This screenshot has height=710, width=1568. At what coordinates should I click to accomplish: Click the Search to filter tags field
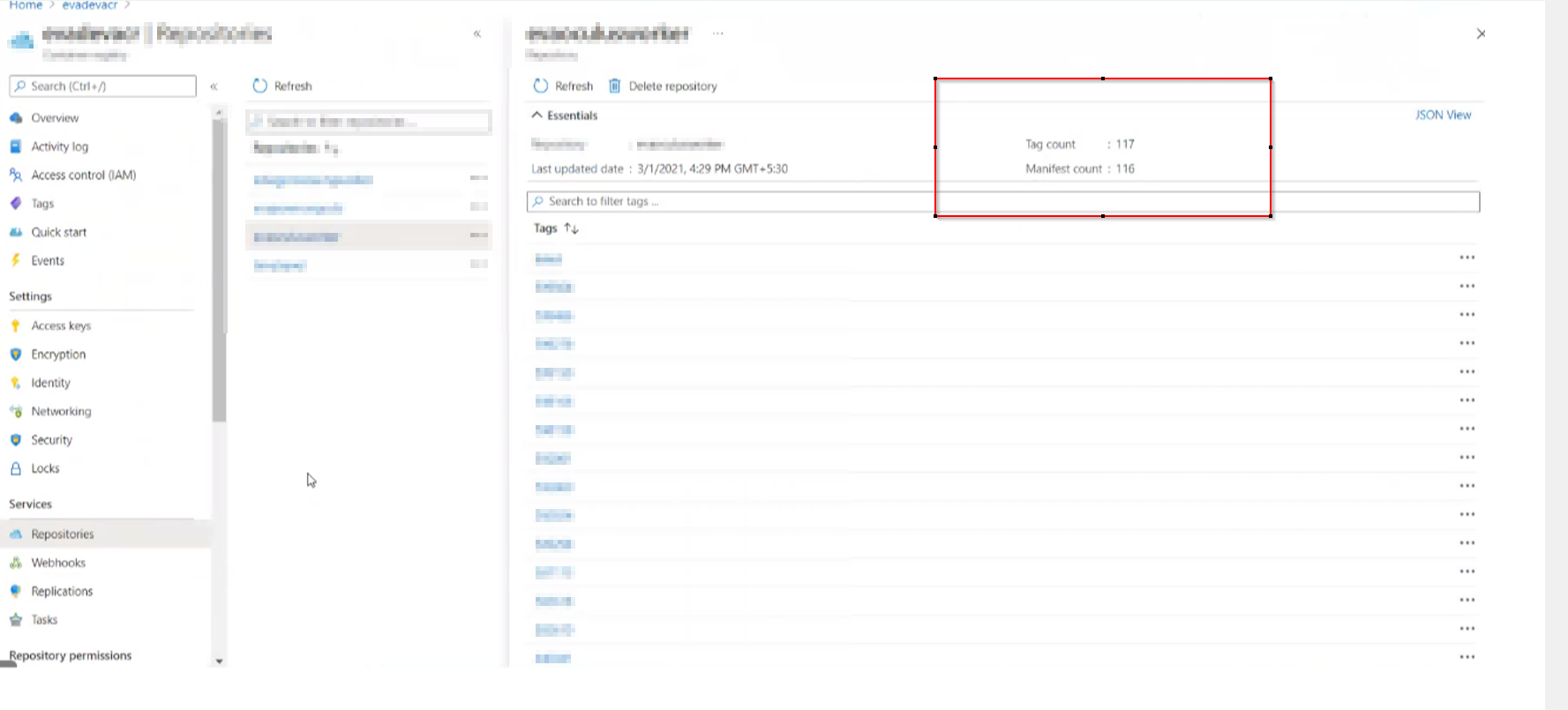pyautogui.click(x=1003, y=202)
